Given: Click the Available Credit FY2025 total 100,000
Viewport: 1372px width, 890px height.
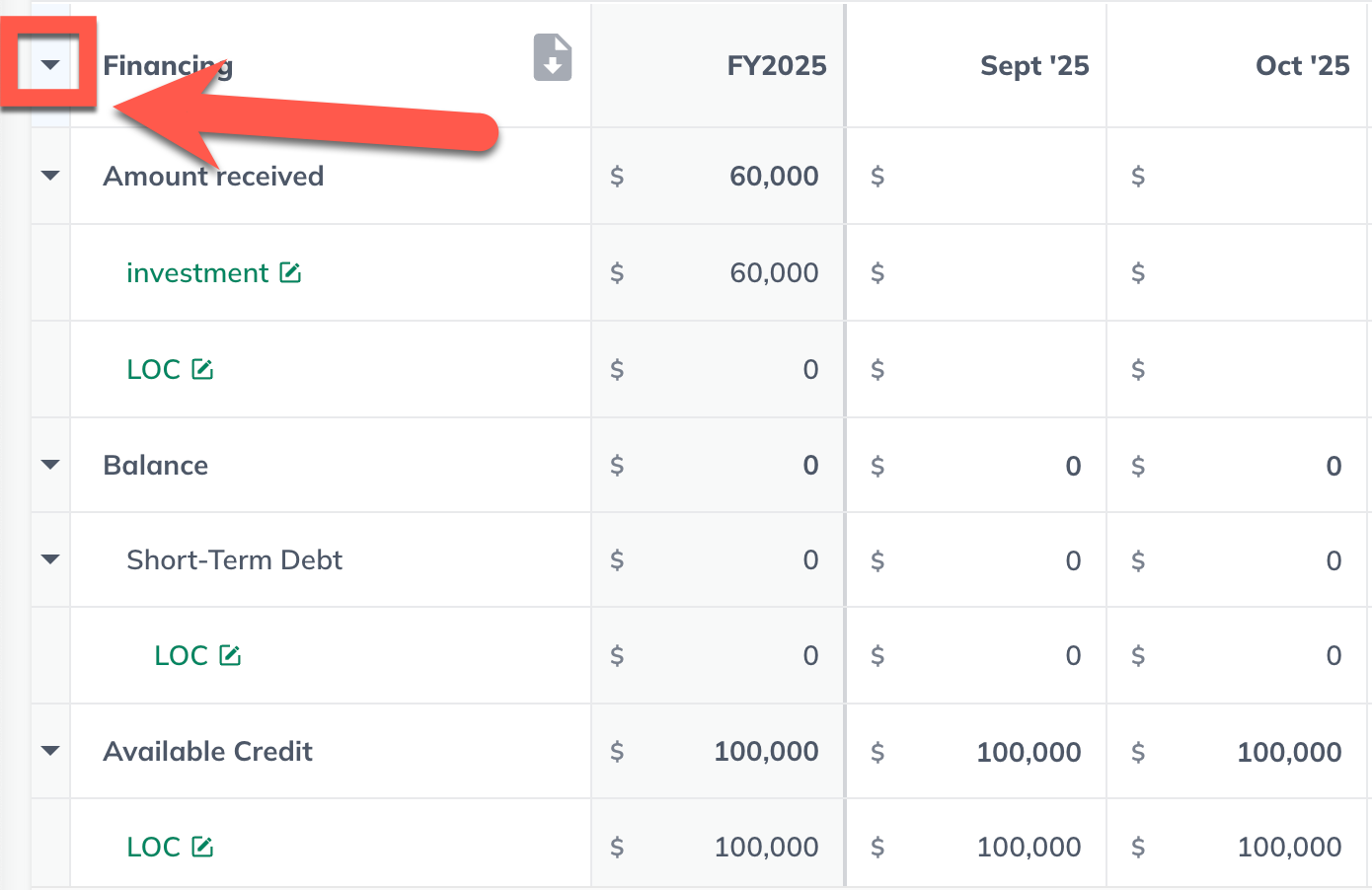Looking at the screenshot, I should tap(765, 751).
